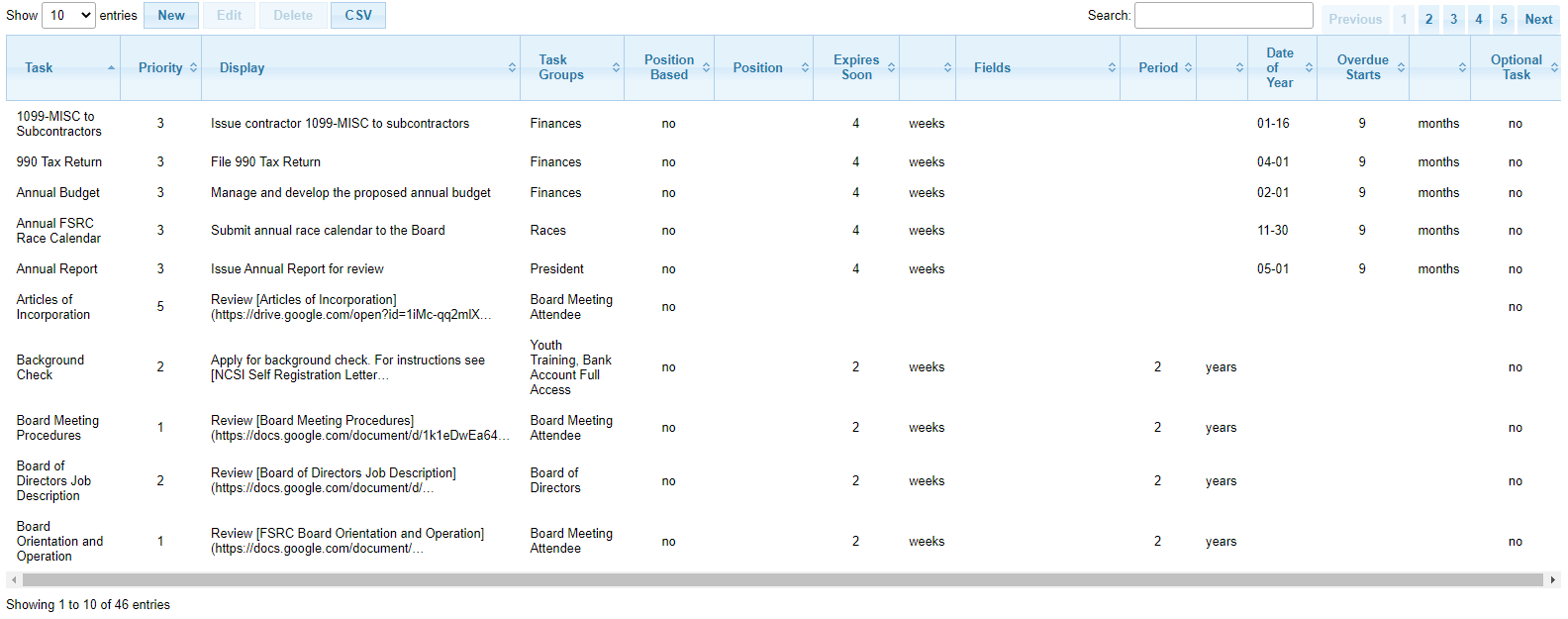Sort by Priority column header

[161, 67]
